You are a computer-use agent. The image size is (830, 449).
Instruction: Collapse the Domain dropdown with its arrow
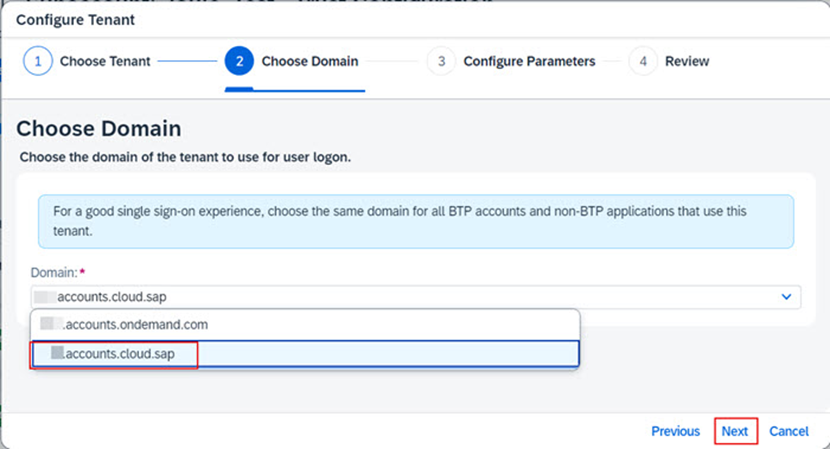pos(786,297)
